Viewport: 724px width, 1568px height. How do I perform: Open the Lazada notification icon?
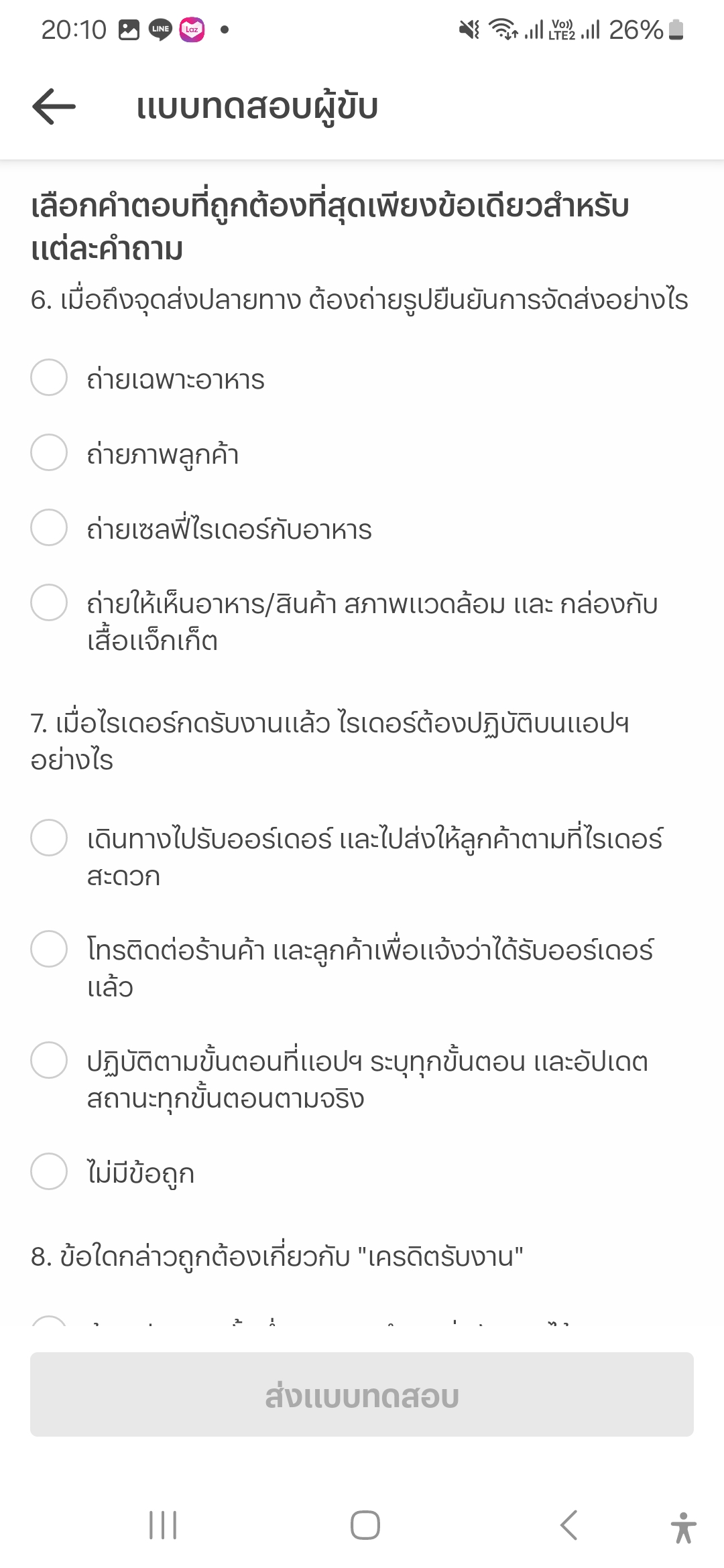(192, 29)
